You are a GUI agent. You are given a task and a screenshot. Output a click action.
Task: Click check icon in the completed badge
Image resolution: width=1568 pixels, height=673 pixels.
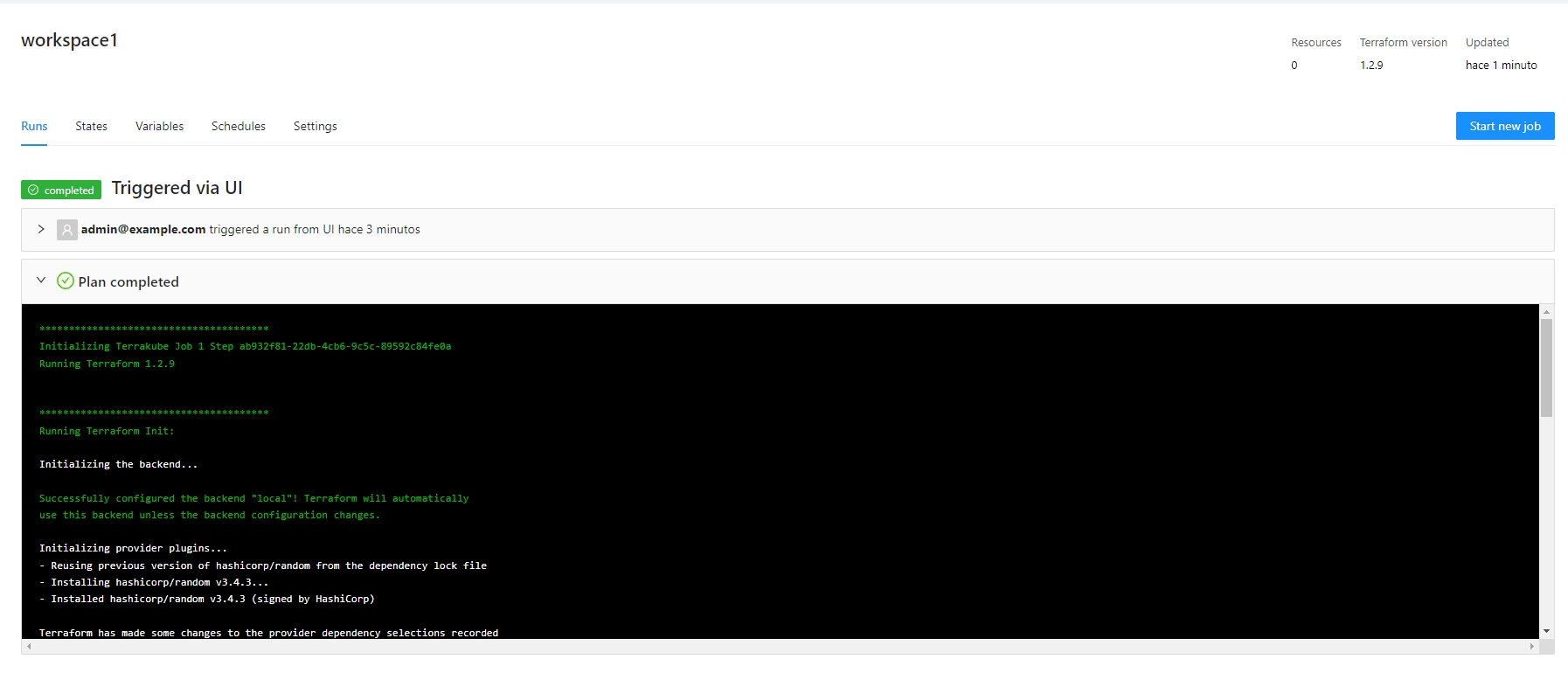(x=33, y=190)
